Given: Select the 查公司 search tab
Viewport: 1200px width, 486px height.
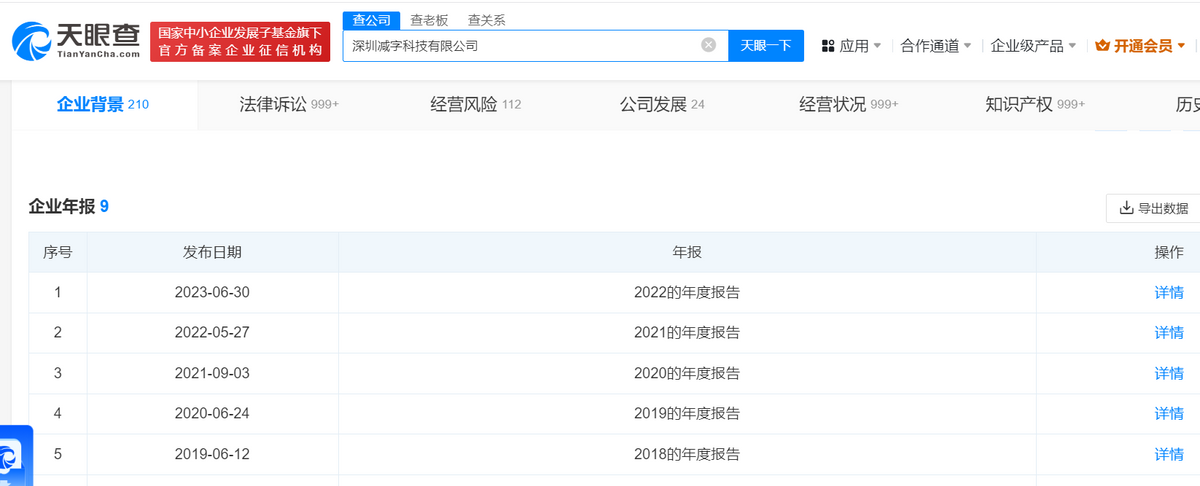Looking at the screenshot, I should (372, 20).
